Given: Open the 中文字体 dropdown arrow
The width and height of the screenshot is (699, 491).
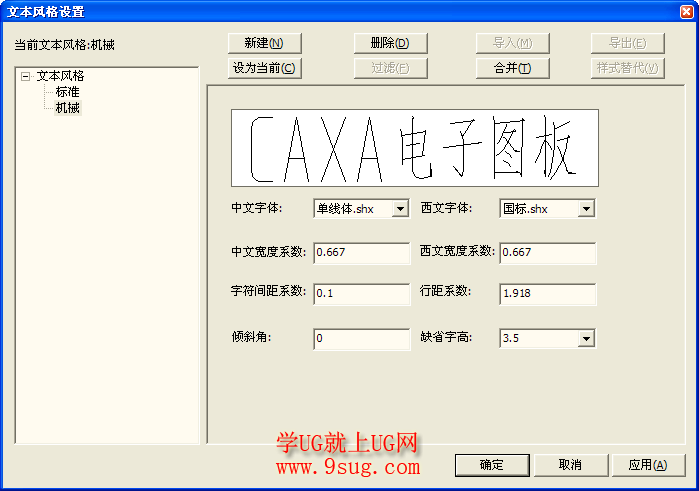Looking at the screenshot, I should 400,208.
